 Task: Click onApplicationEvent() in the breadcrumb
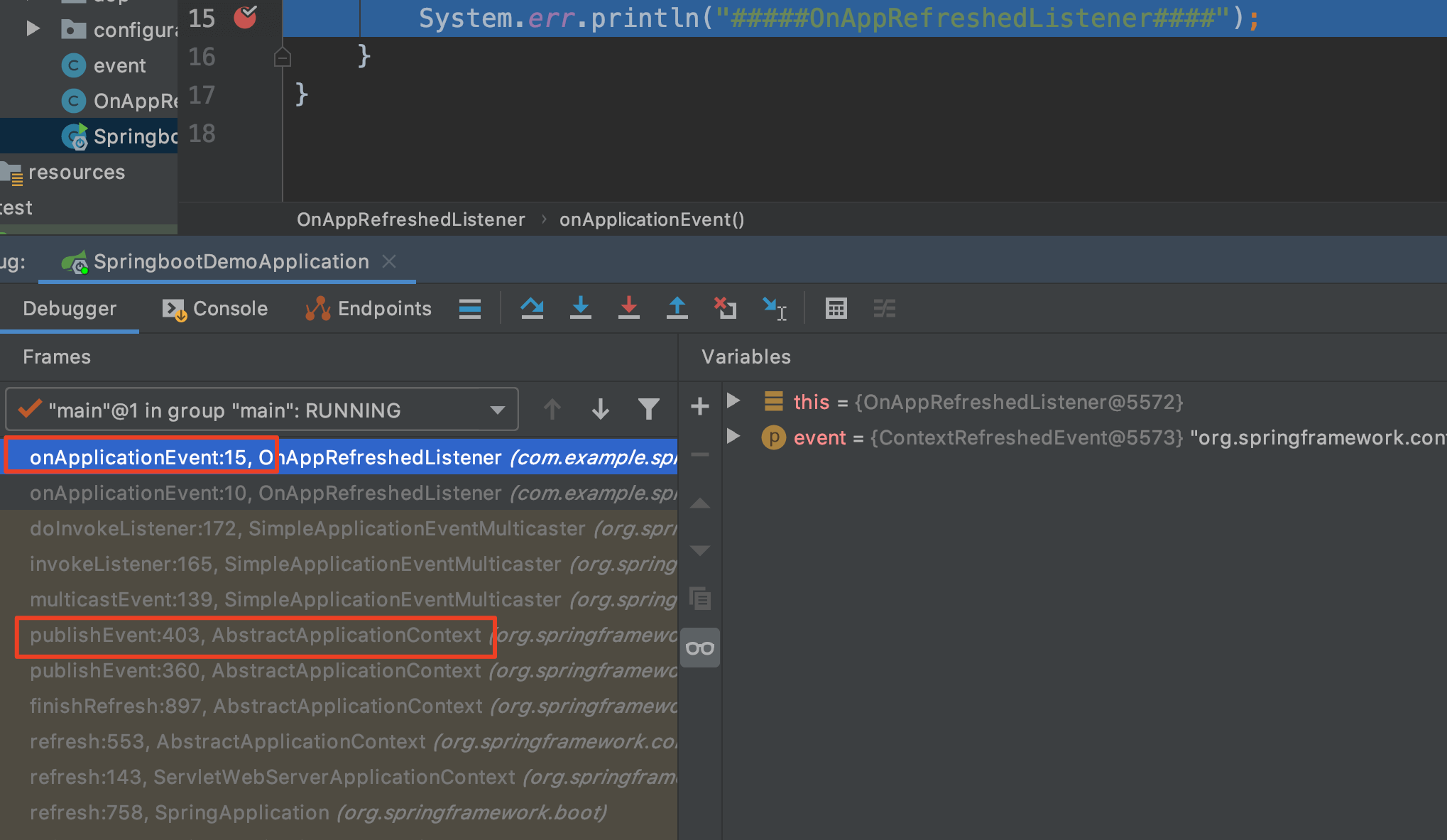click(651, 219)
